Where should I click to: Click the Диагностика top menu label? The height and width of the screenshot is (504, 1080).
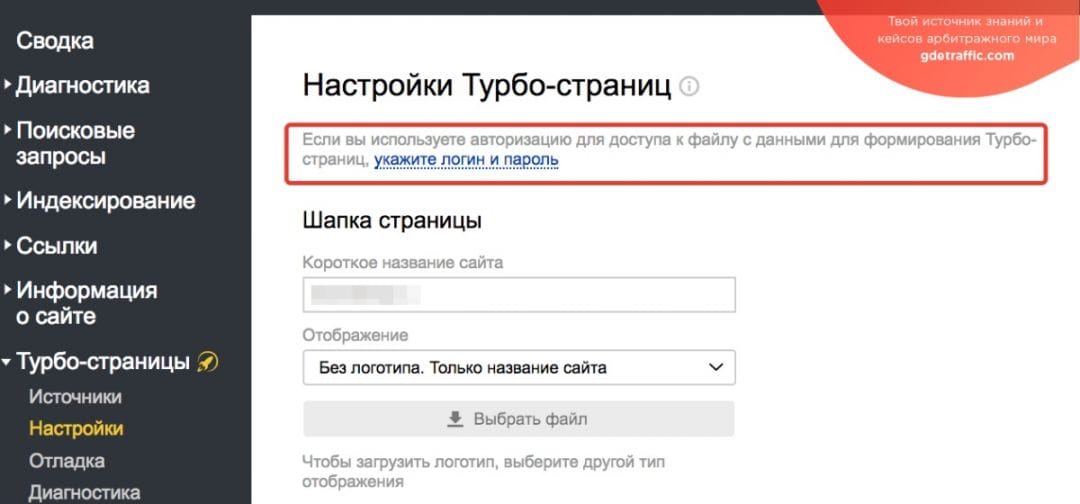point(83,85)
